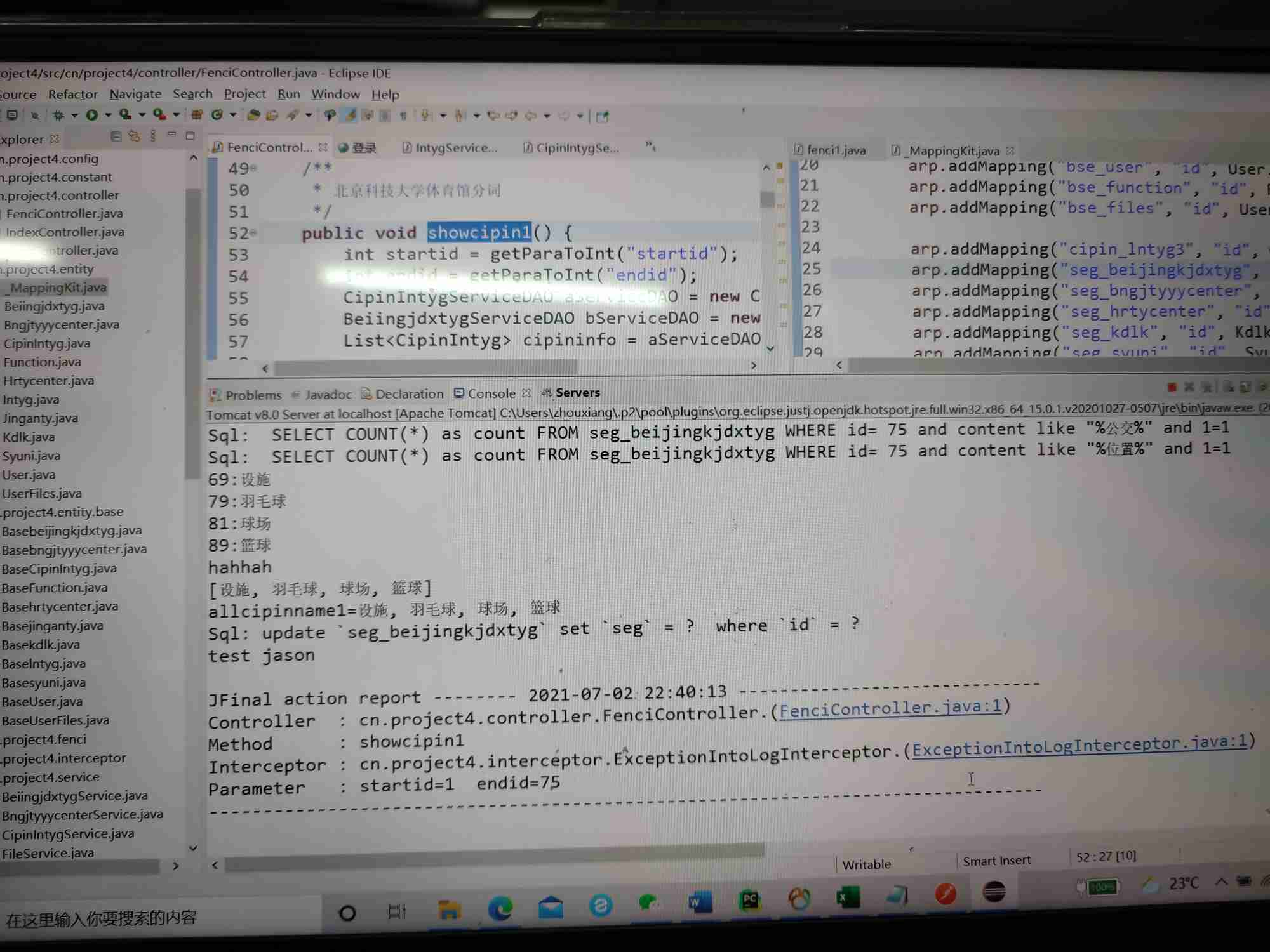Open Excel from the Windows taskbar
This screenshot has width=1270, height=952.
(x=848, y=897)
